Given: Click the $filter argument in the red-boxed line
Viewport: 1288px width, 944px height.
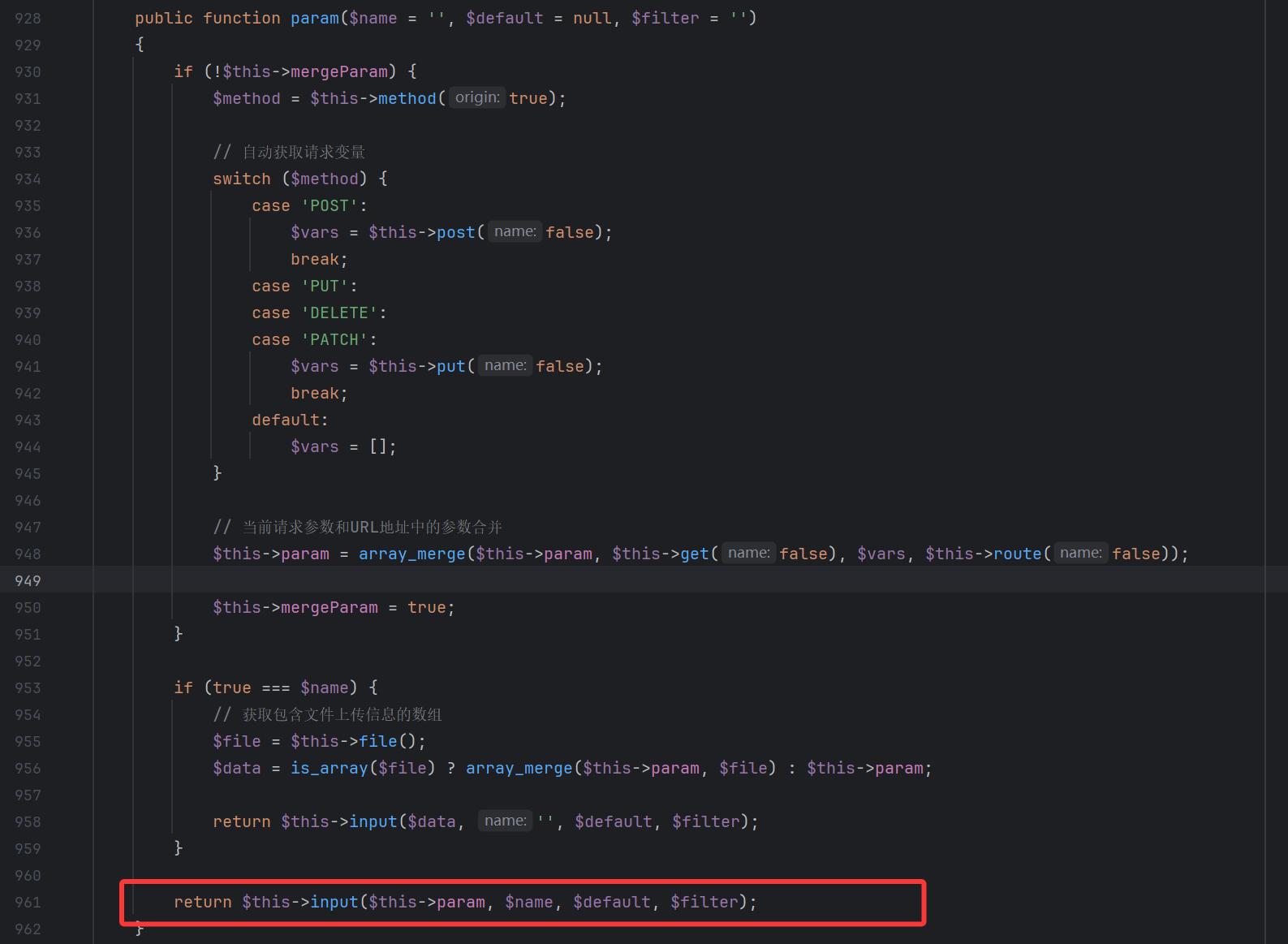Looking at the screenshot, I should (704, 903).
